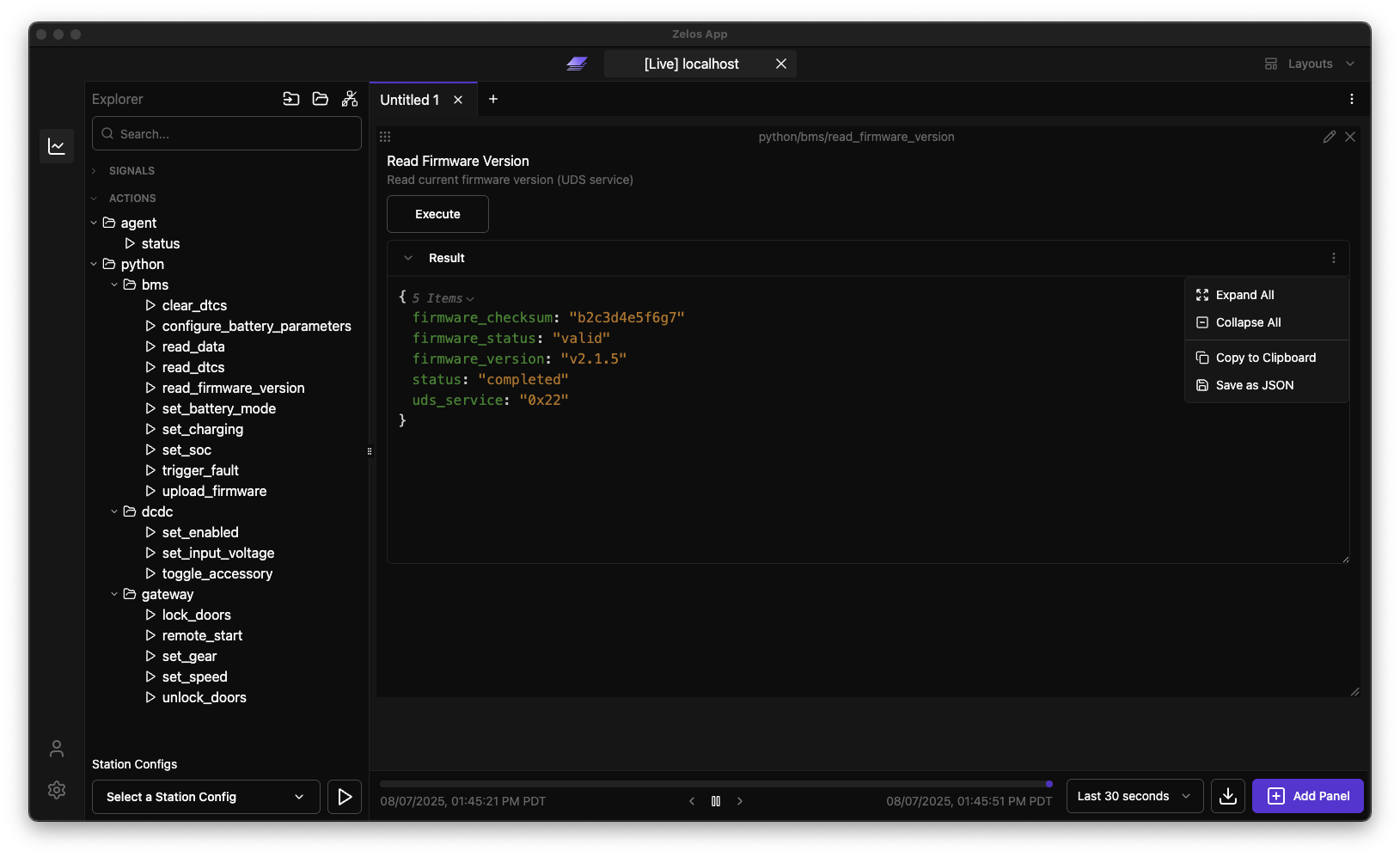This screenshot has height=857, width=1400.
Task: Select the clear_dtcs action
Action: point(194,305)
